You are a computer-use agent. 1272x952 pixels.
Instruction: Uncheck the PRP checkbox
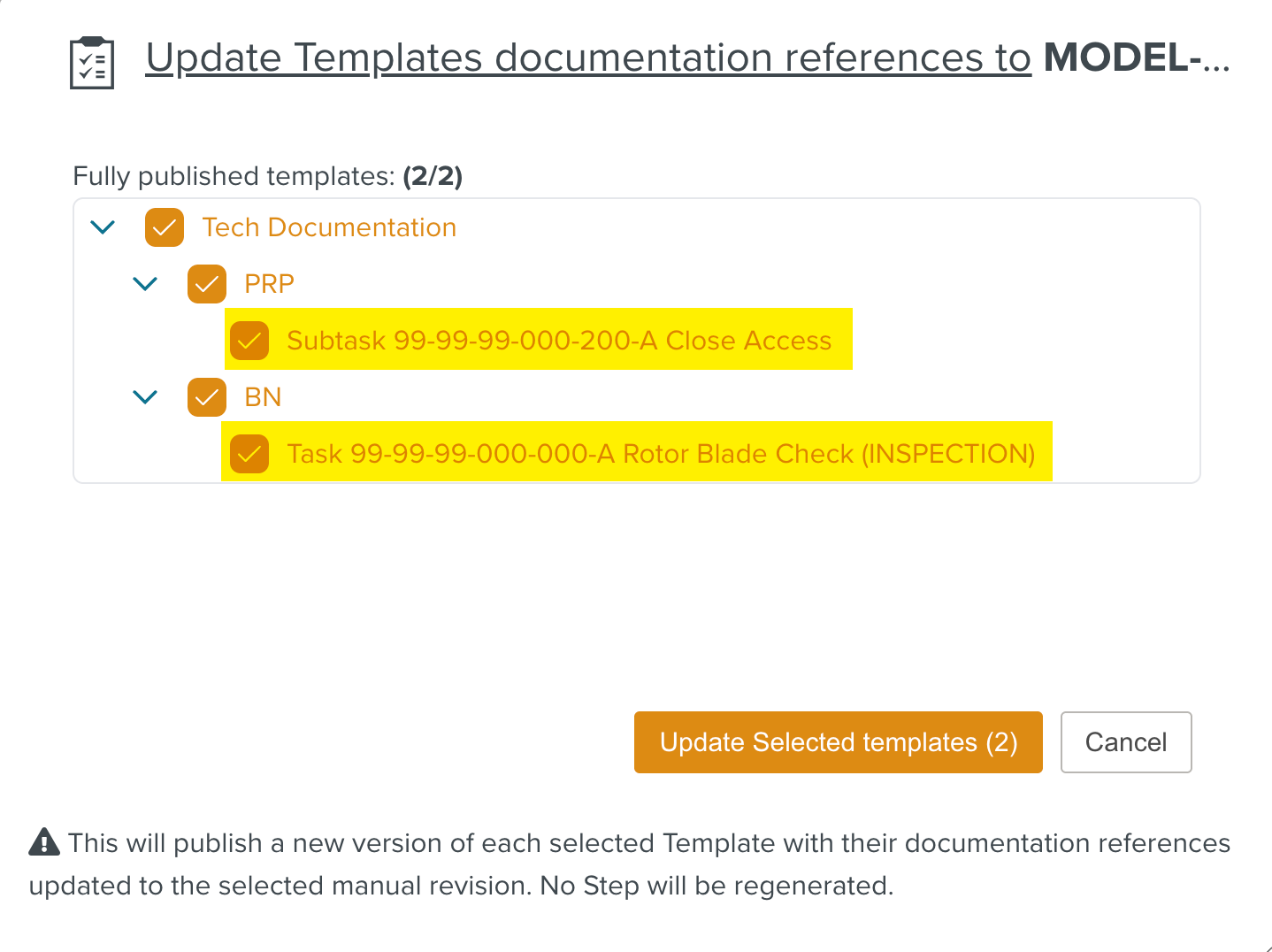point(206,284)
